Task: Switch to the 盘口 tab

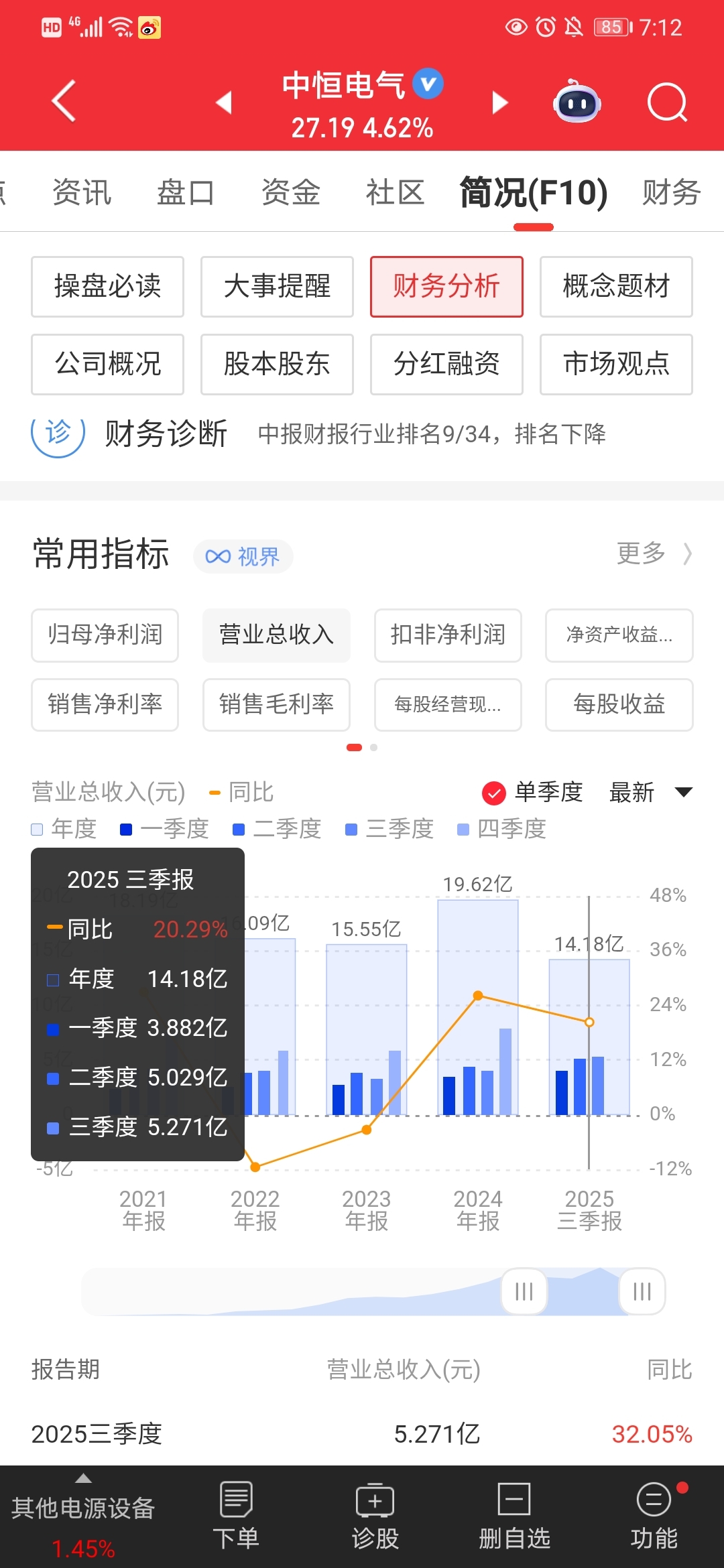Action: [186, 192]
